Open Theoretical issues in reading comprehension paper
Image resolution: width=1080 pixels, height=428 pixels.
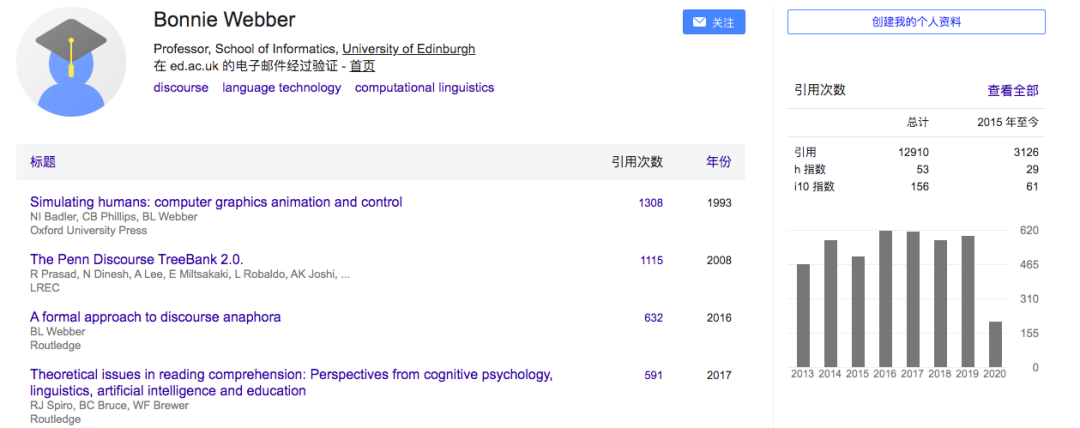point(290,375)
